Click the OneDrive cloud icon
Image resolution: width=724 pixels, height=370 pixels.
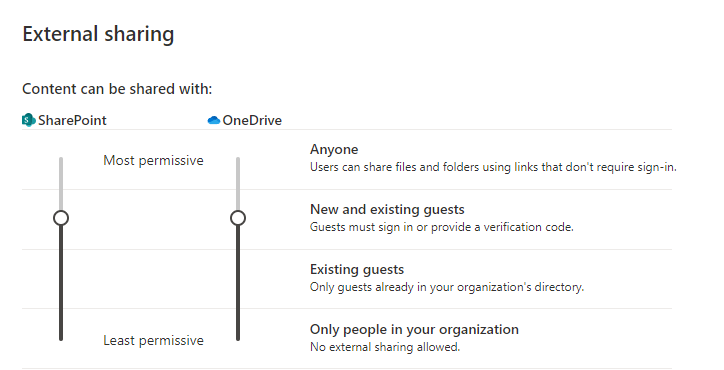click(x=214, y=121)
